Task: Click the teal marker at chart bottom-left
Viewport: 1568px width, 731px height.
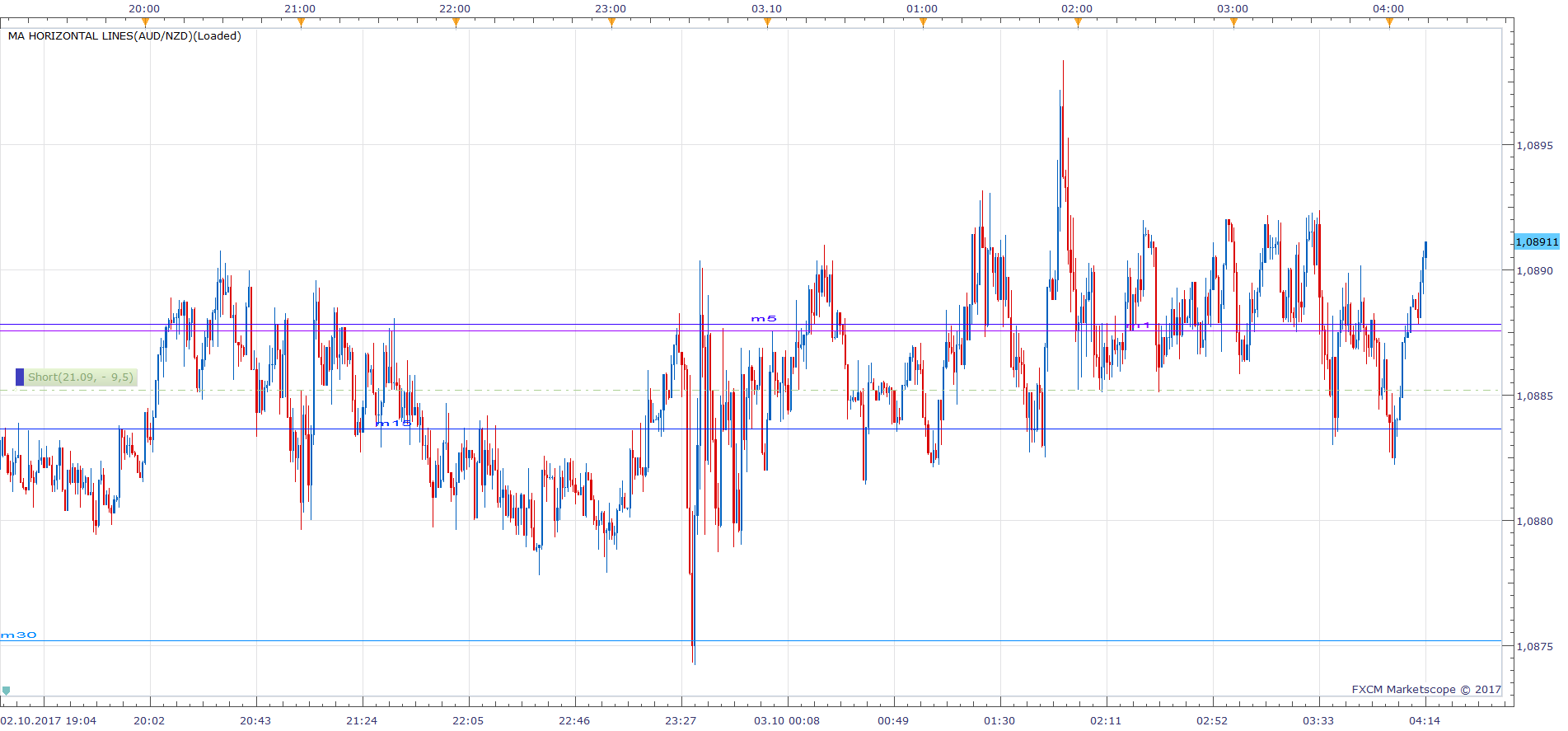Action: (7, 691)
